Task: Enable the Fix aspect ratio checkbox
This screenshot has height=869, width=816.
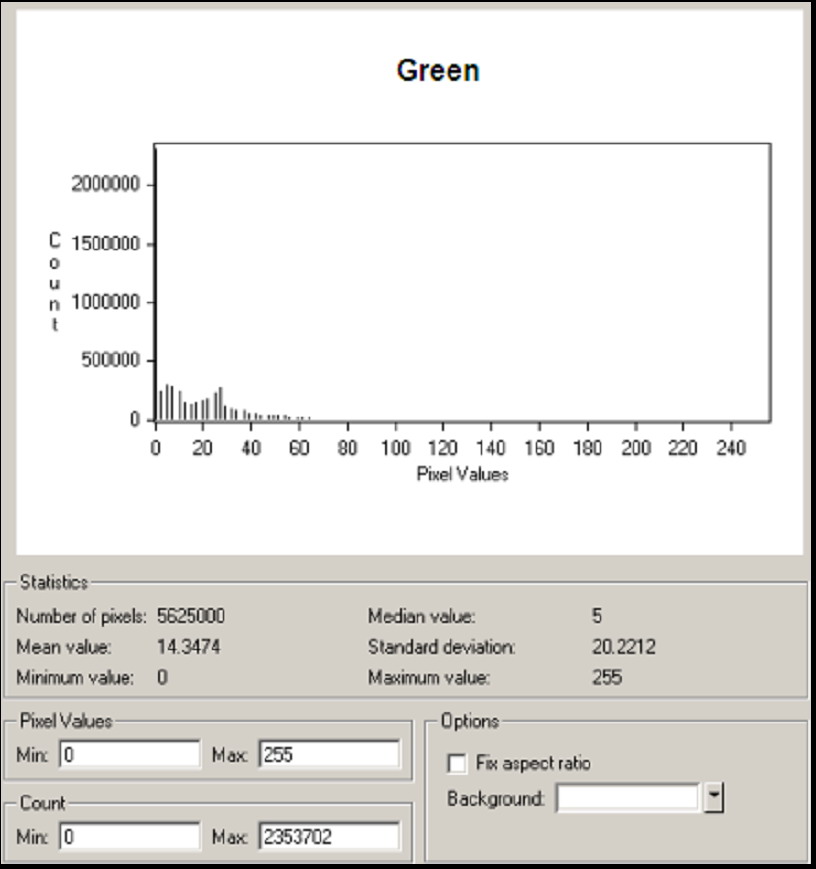Action: coord(457,763)
